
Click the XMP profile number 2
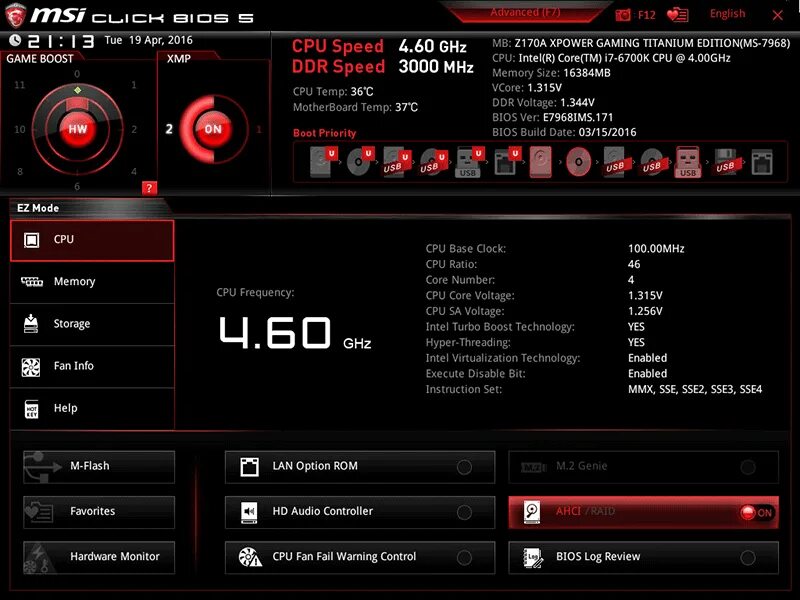click(169, 129)
